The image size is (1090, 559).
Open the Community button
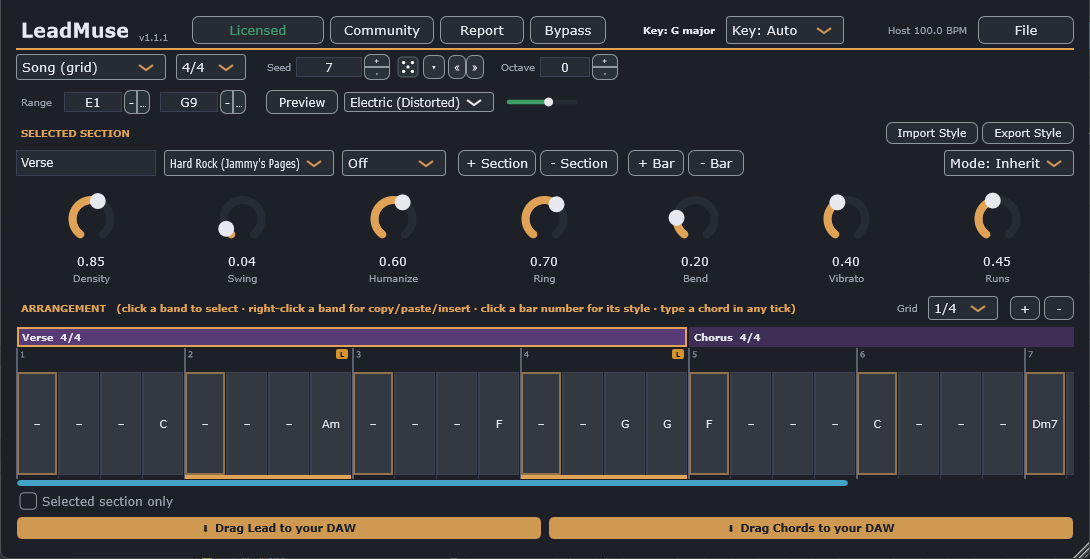click(x=382, y=31)
